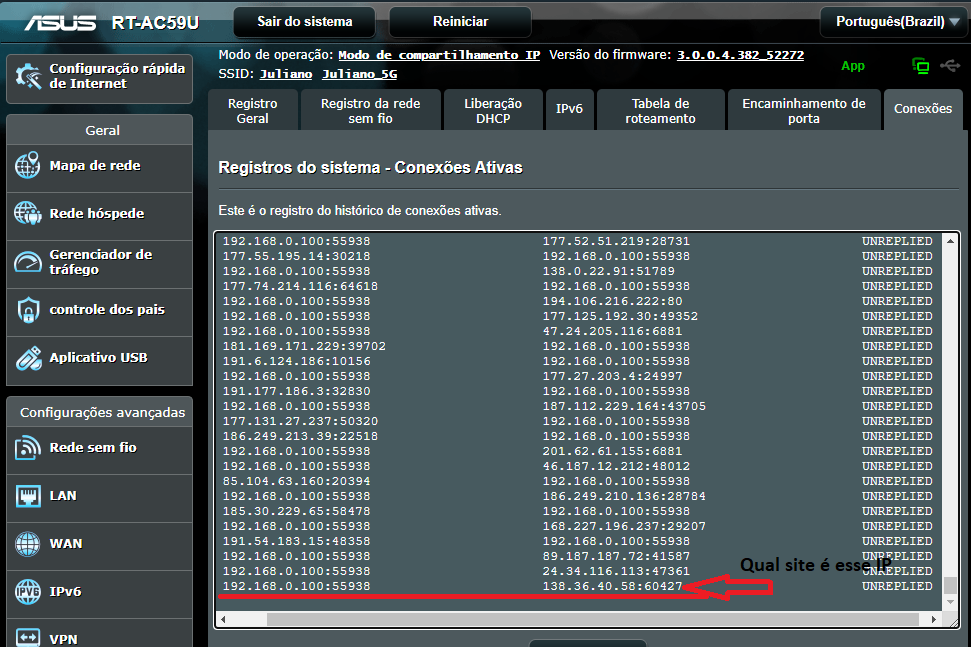Click the green network status icon
The image size is (971, 647).
click(921, 66)
